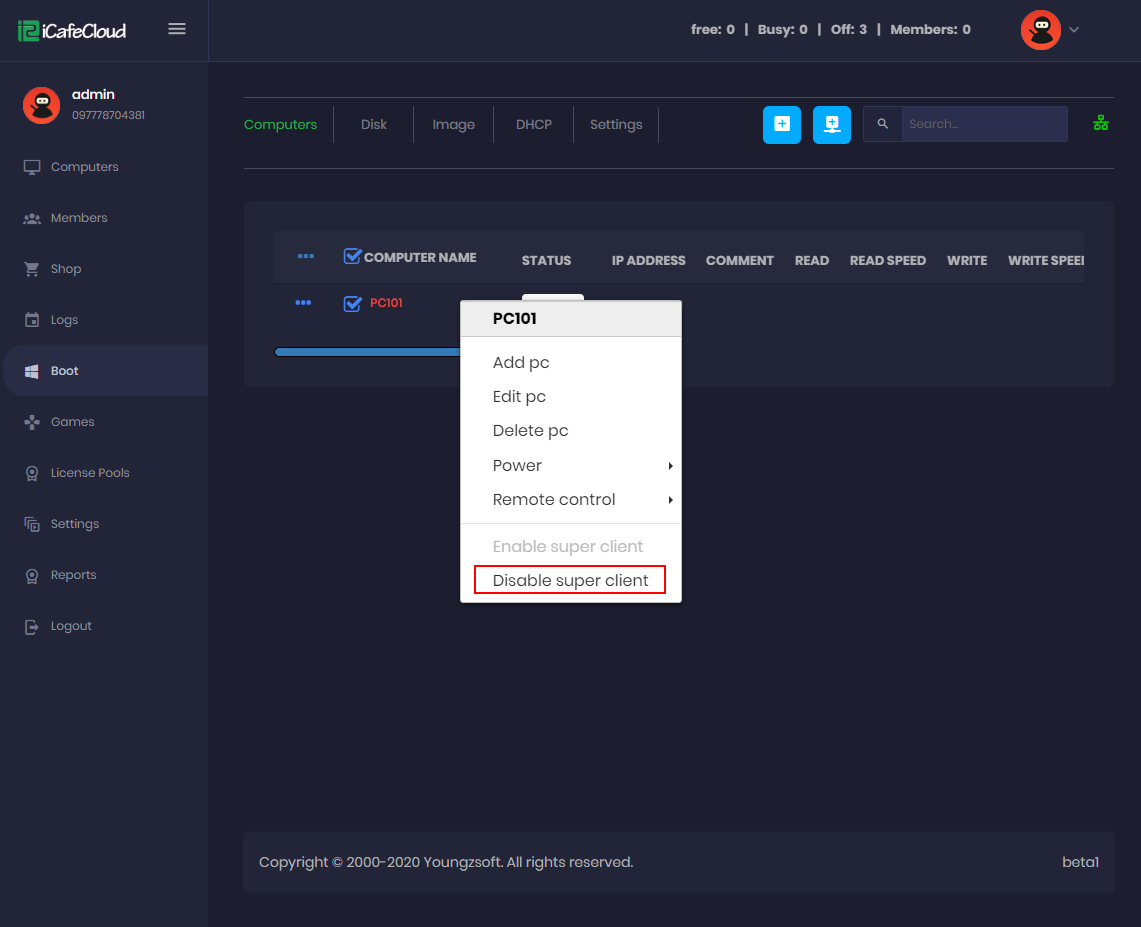The height and width of the screenshot is (927, 1141).
Task: Toggle the select-all Computer Name checkbox
Action: pyautogui.click(x=352, y=257)
